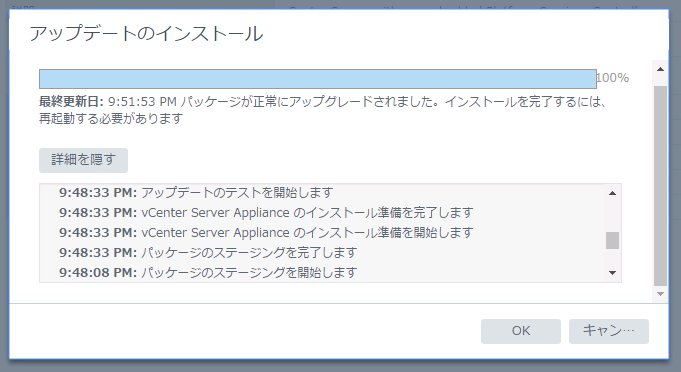Select log line vCenter Server Appliance のインストール準備を完了します
Screen dimensions: 681x372
pyautogui.click(x=266, y=213)
